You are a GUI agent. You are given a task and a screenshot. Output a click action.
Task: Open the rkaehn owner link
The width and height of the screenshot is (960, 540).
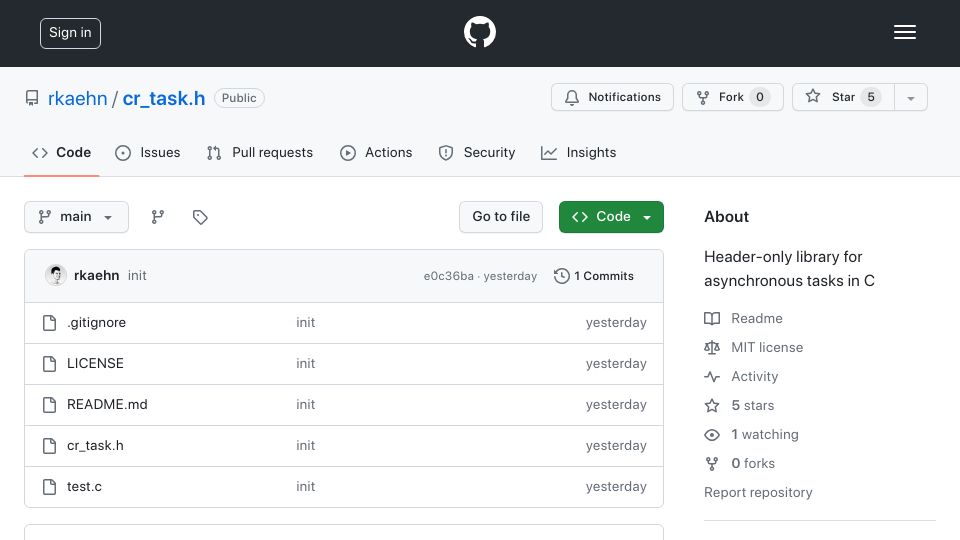point(77,98)
